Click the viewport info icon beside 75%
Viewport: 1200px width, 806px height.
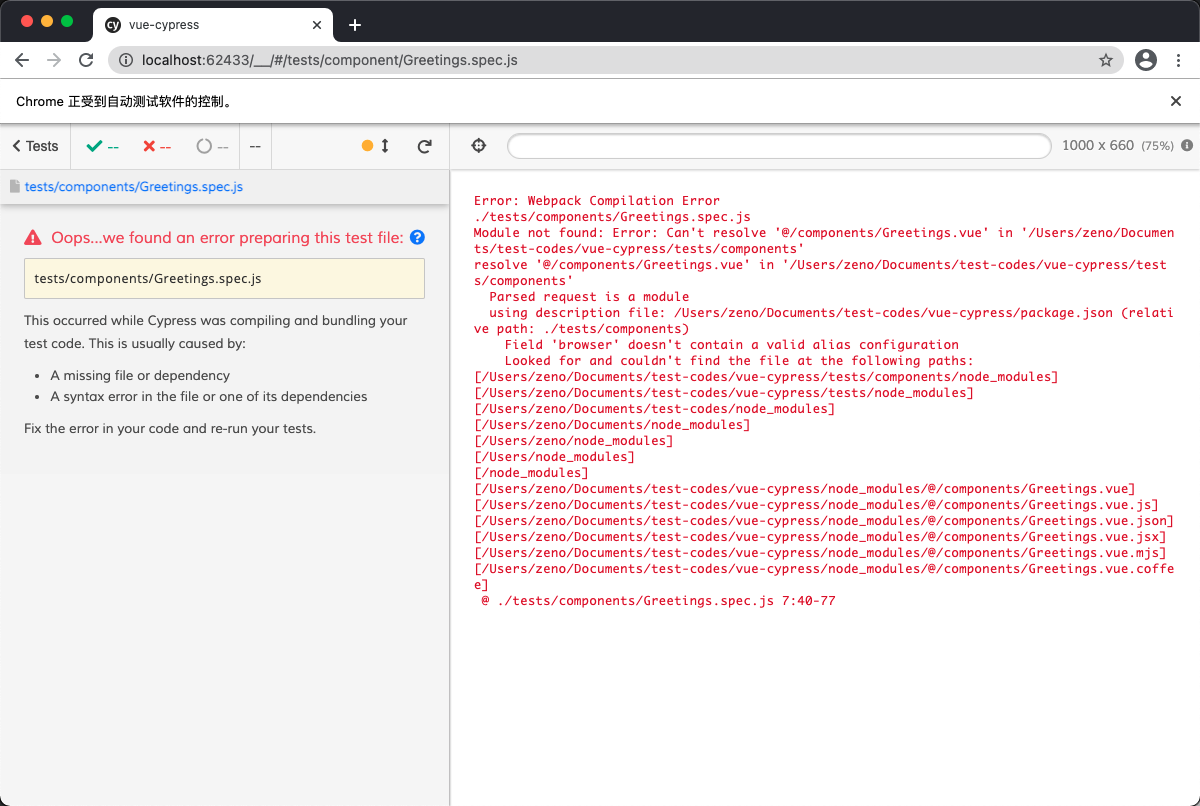1188,145
